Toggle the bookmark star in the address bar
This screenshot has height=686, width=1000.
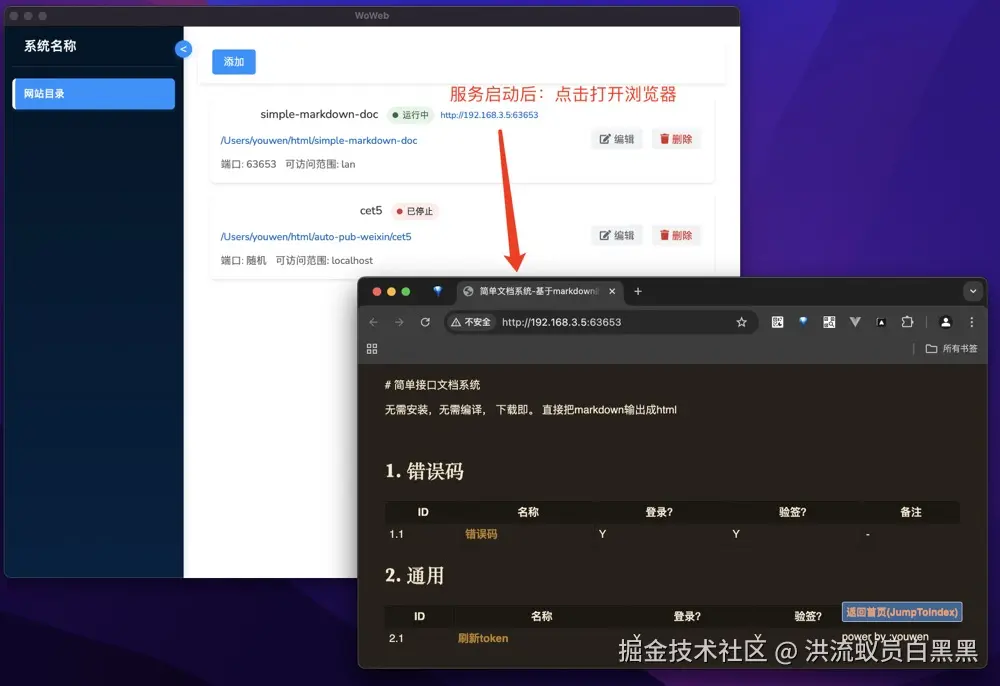coord(742,321)
